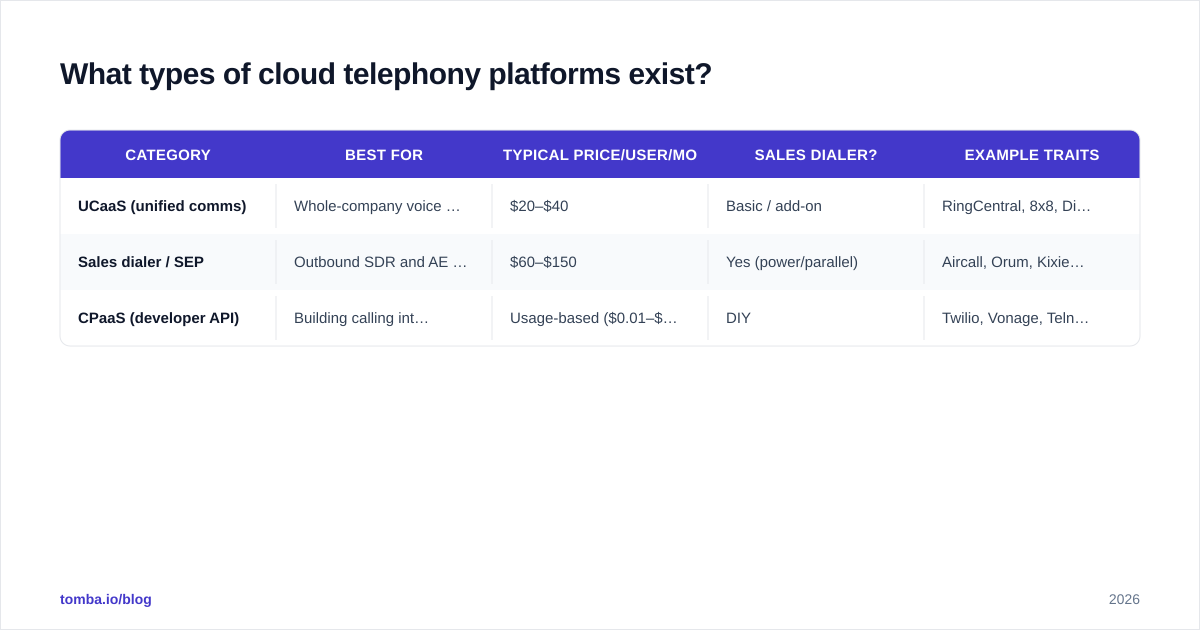Select the "RingCentral, 8x8, Di…" cell
Viewport: 1200px width, 630px height.
tap(1032, 206)
